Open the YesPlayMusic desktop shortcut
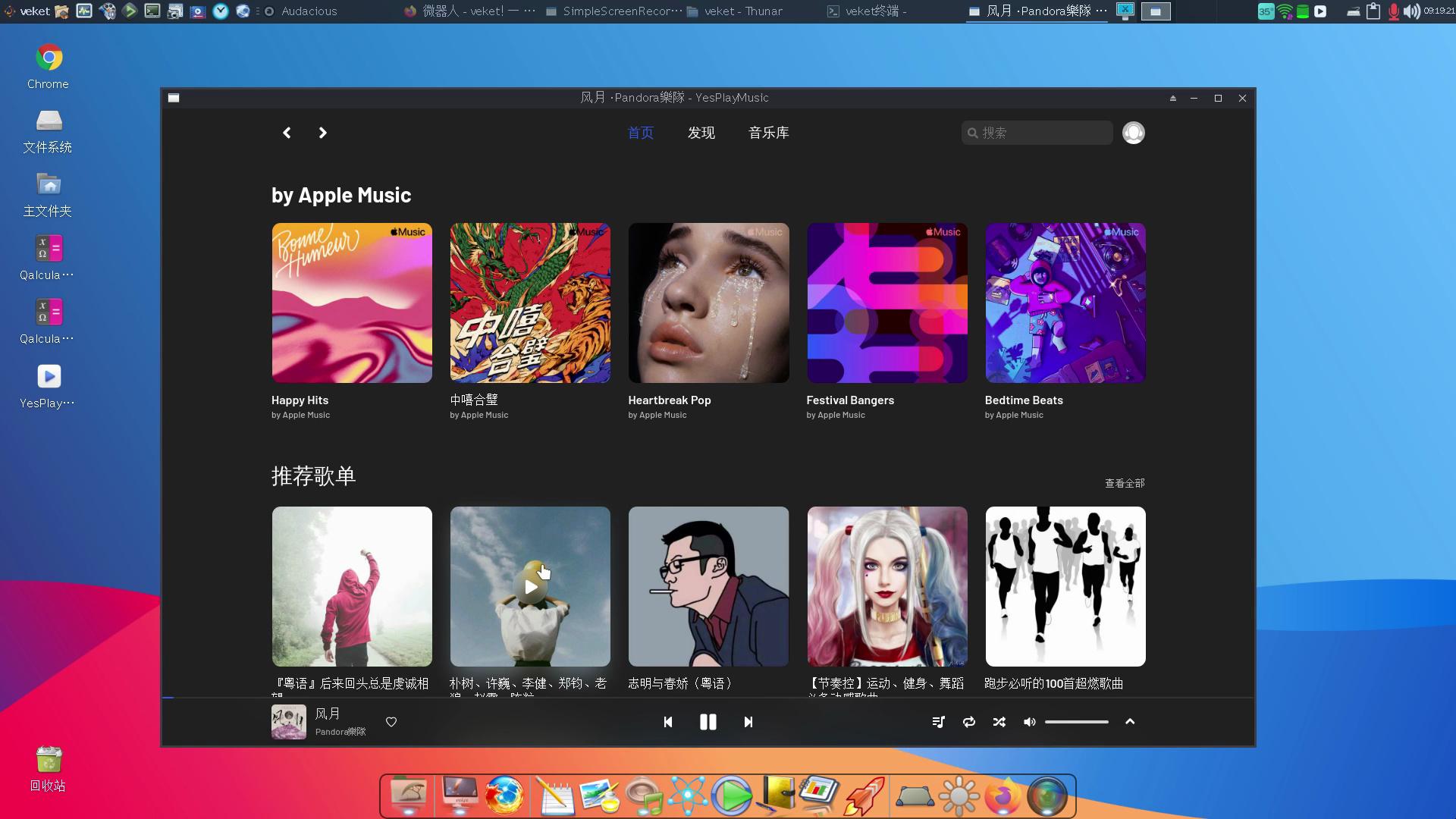Viewport: 1456px width, 819px height. click(x=48, y=387)
